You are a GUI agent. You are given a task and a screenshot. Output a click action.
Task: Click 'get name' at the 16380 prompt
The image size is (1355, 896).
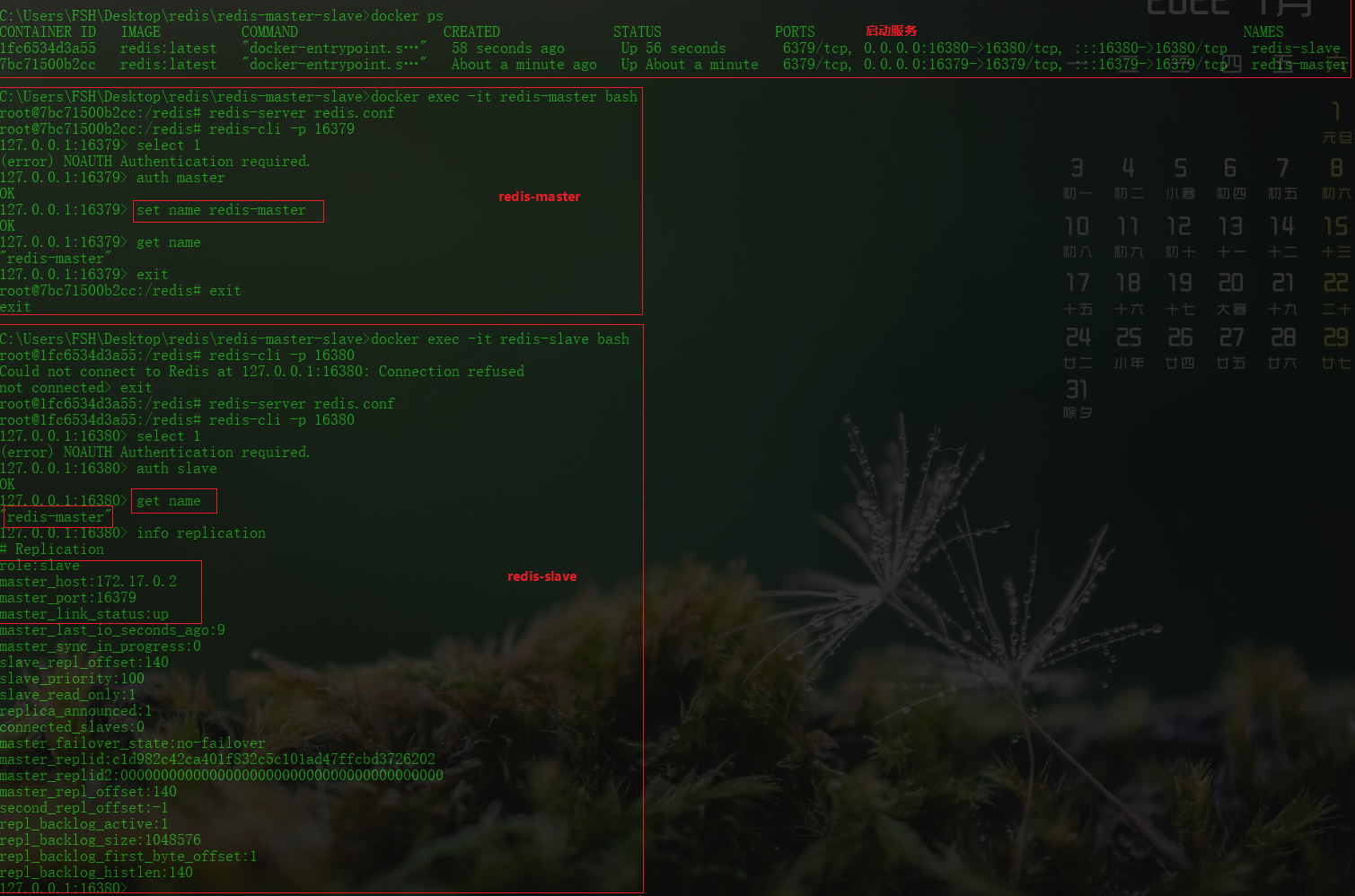click(169, 500)
